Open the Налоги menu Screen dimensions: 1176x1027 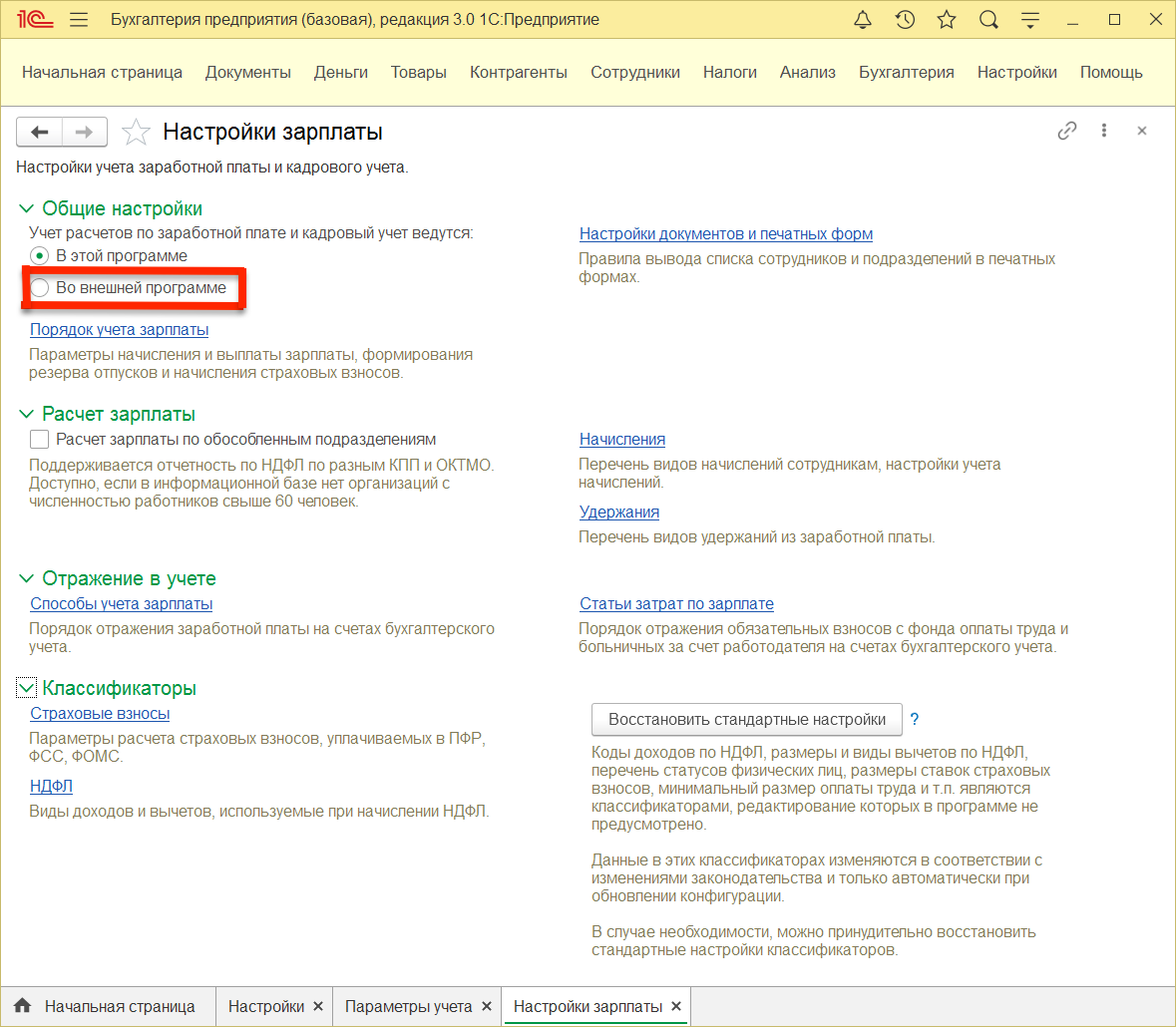pos(729,72)
